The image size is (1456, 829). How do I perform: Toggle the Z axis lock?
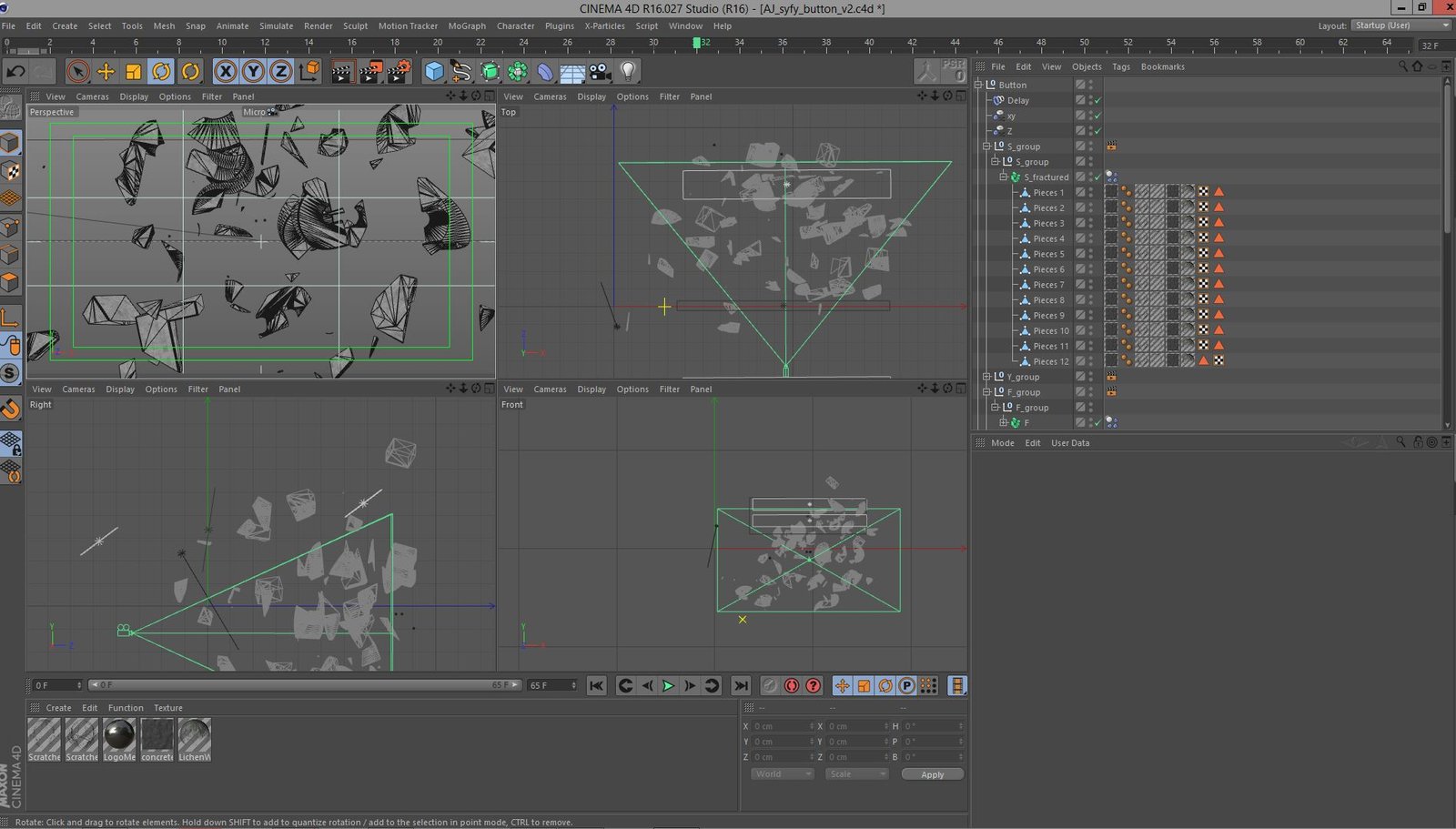[281, 71]
